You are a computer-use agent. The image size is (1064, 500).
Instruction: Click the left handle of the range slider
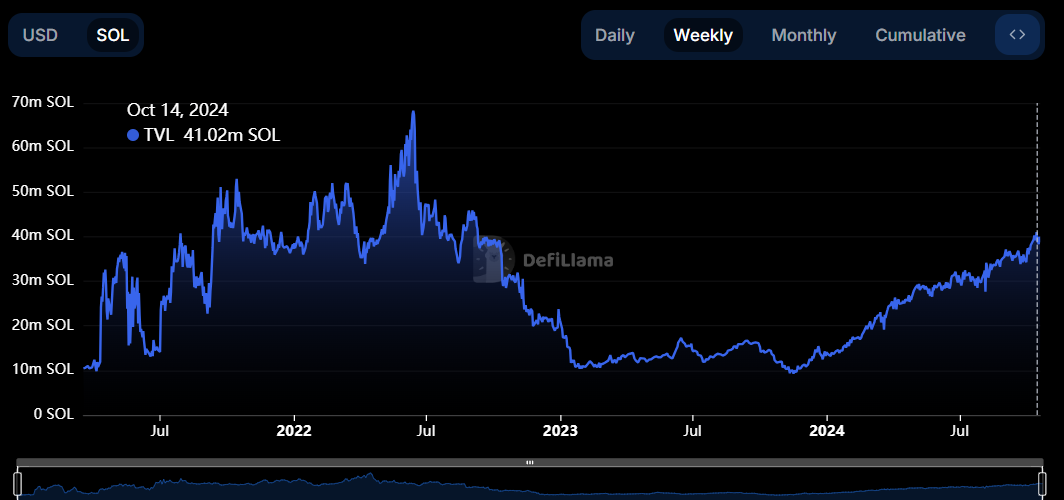[17, 483]
